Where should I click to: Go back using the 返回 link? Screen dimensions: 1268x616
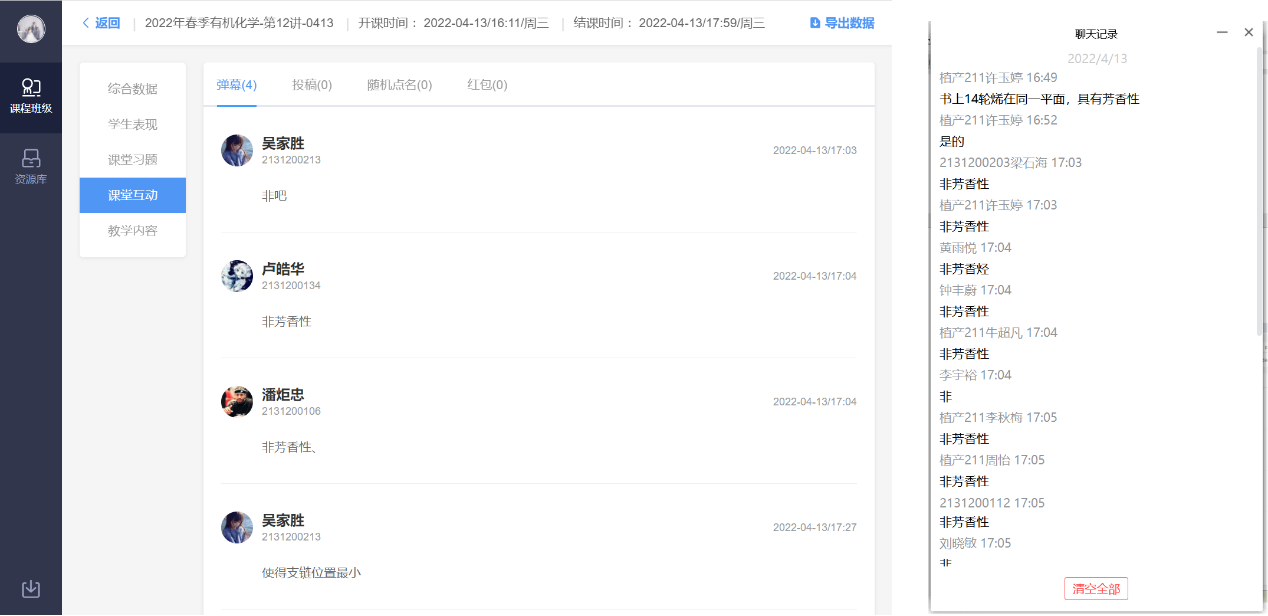click(x=101, y=23)
